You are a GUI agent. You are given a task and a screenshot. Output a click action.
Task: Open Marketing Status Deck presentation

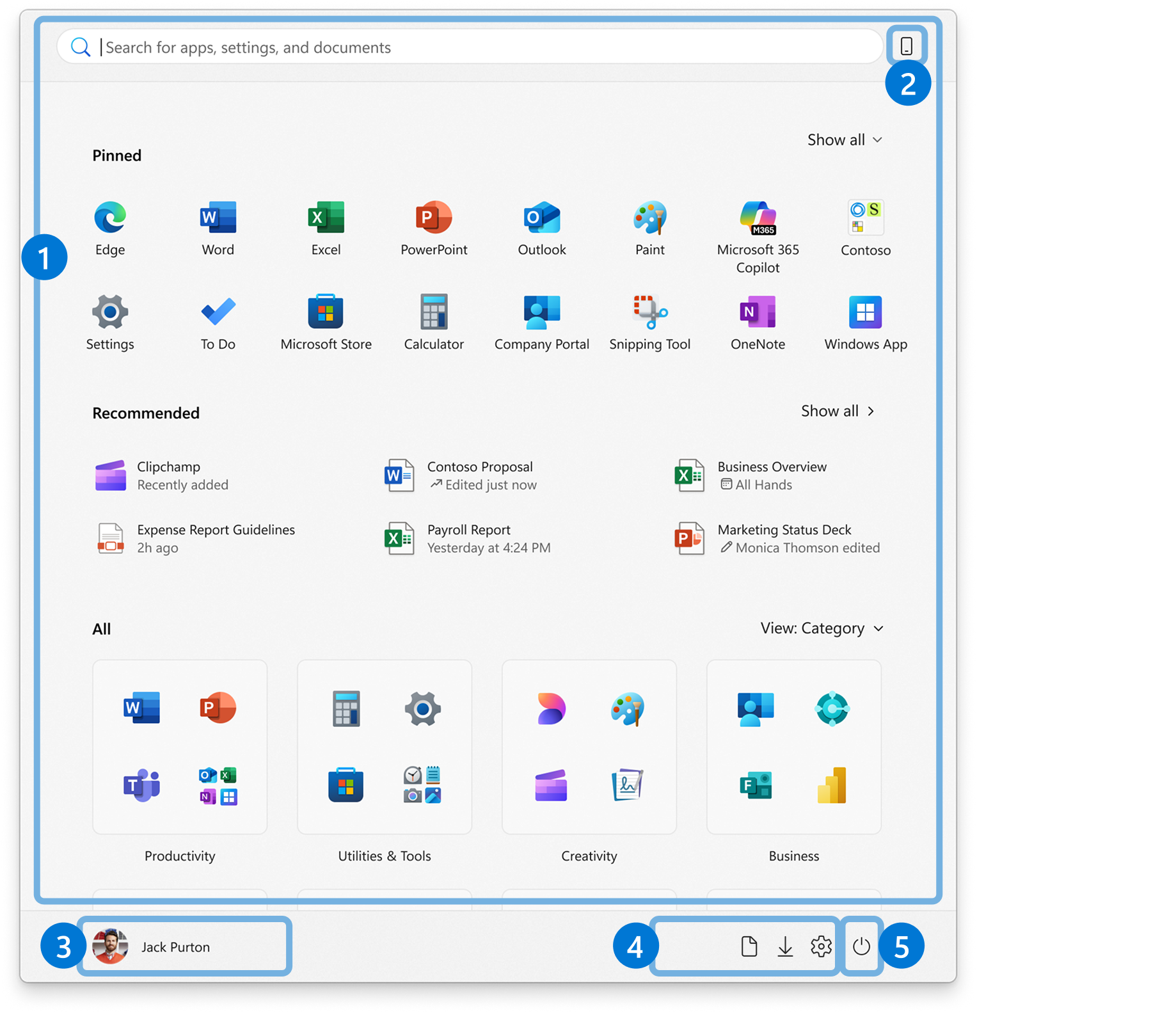click(778, 539)
